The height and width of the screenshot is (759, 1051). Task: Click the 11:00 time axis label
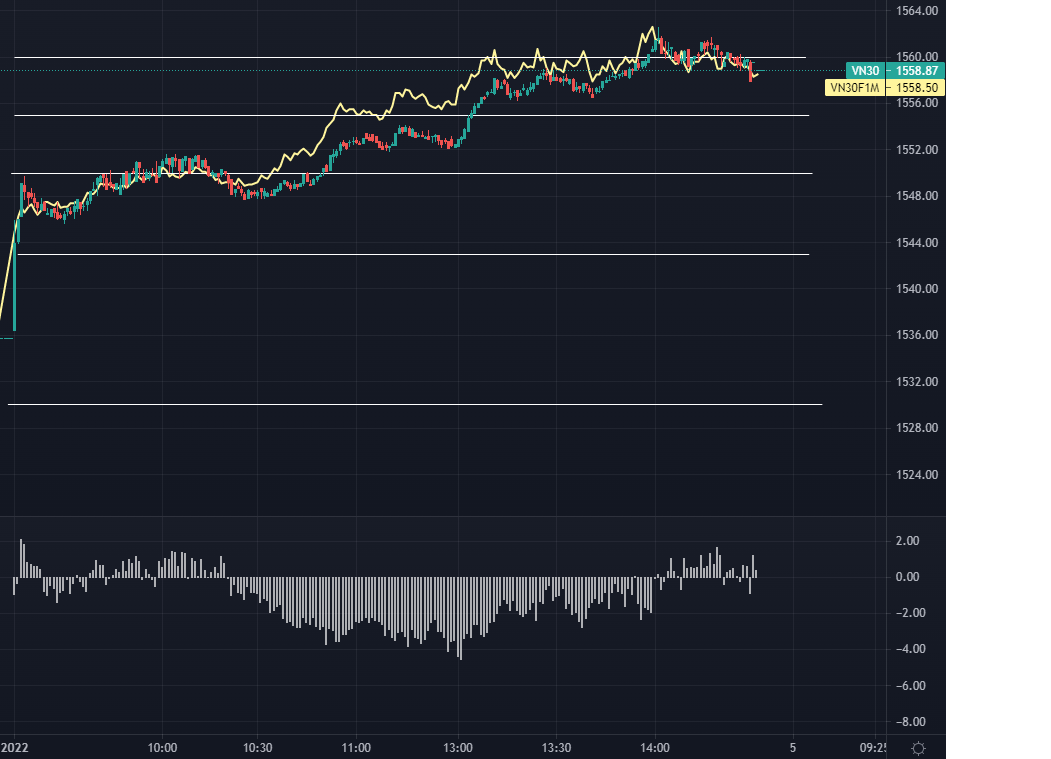click(x=356, y=748)
